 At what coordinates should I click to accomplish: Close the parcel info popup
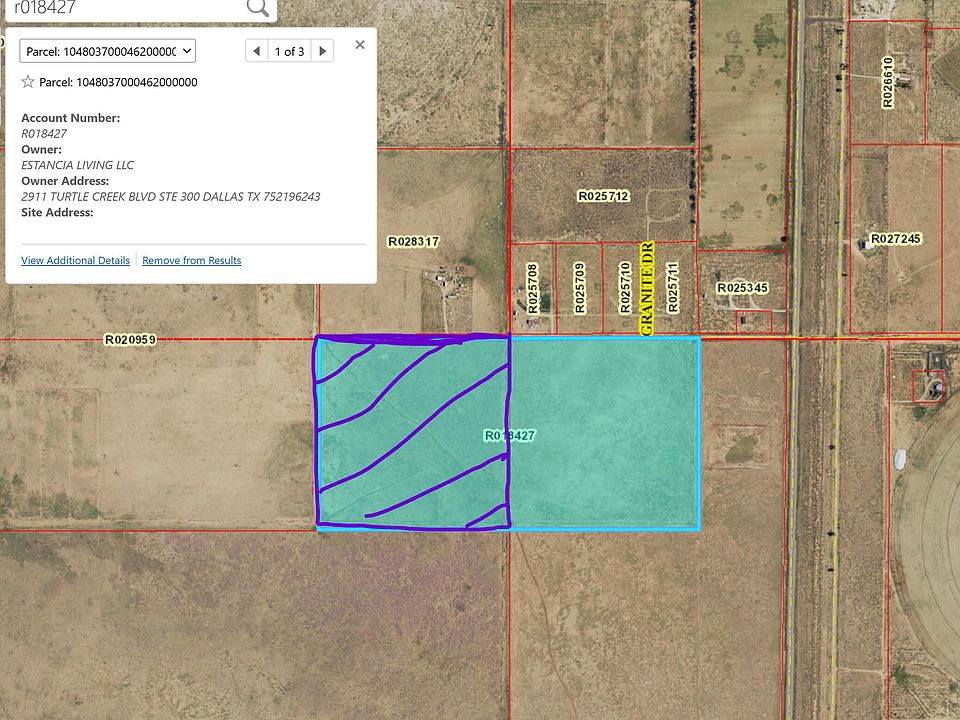pos(360,44)
